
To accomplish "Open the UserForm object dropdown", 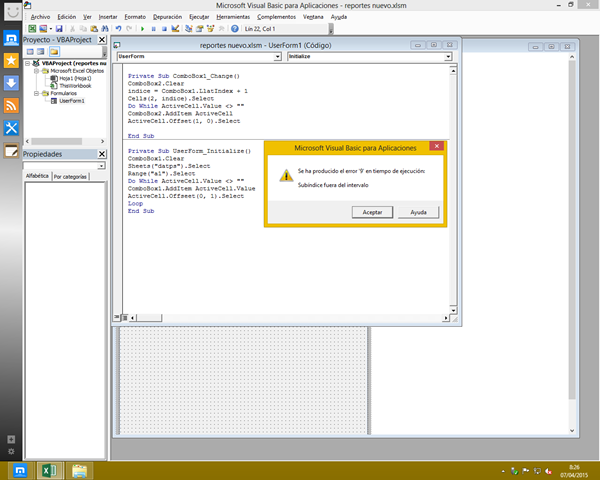I will [x=278, y=57].
